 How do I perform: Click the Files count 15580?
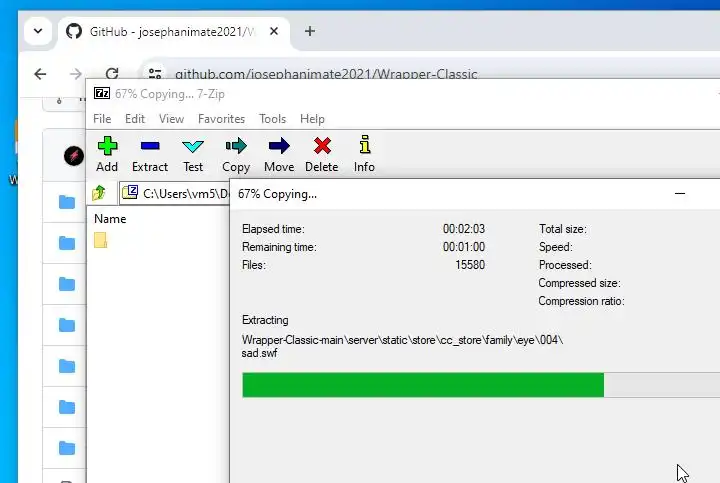point(470,265)
